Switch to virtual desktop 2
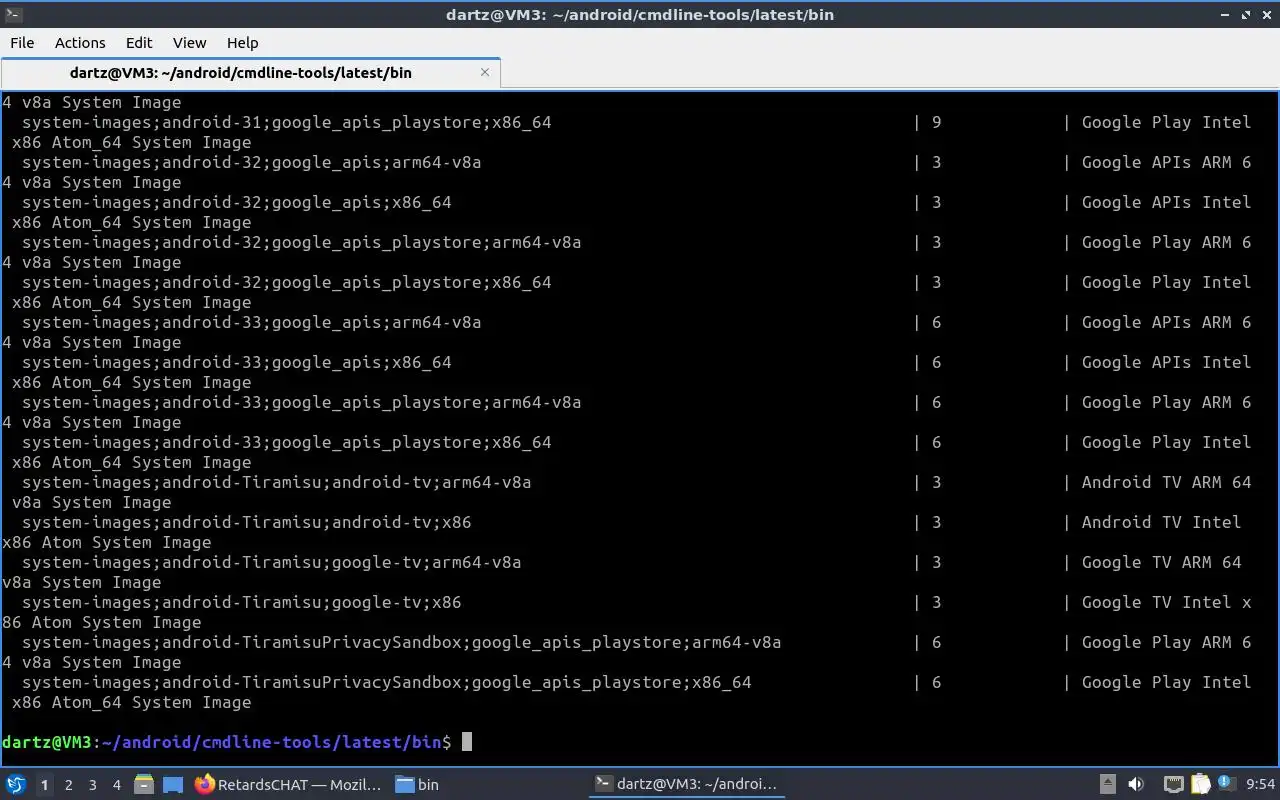The width and height of the screenshot is (1280, 800). (68, 785)
